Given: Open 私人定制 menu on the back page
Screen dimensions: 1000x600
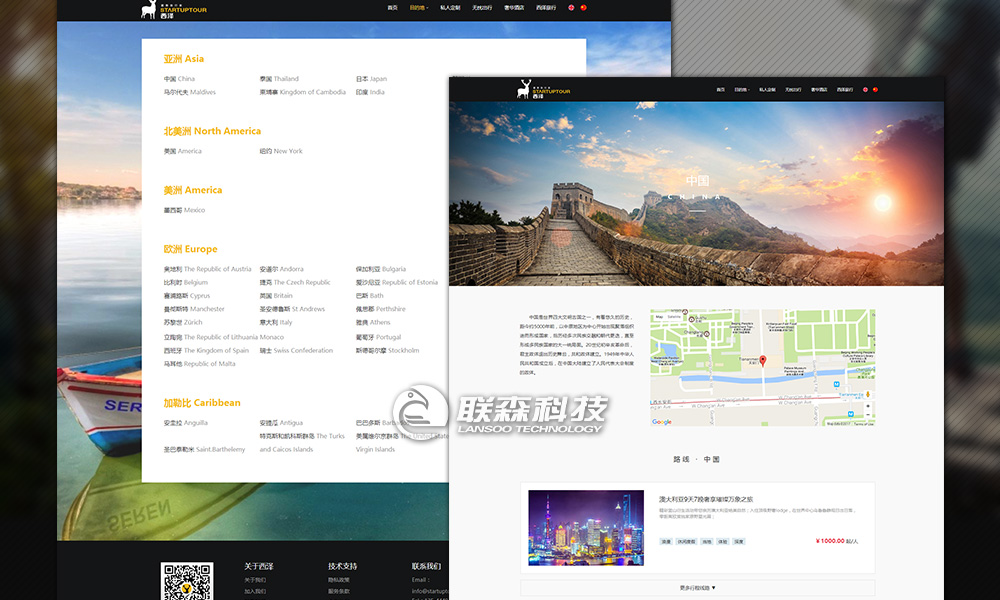Looking at the screenshot, I should (x=450, y=8).
